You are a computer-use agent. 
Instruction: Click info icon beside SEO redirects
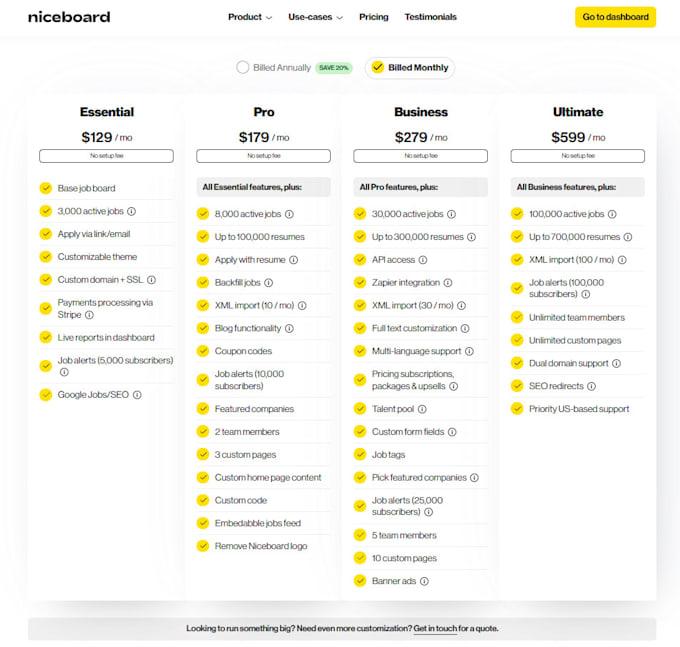(x=591, y=386)
